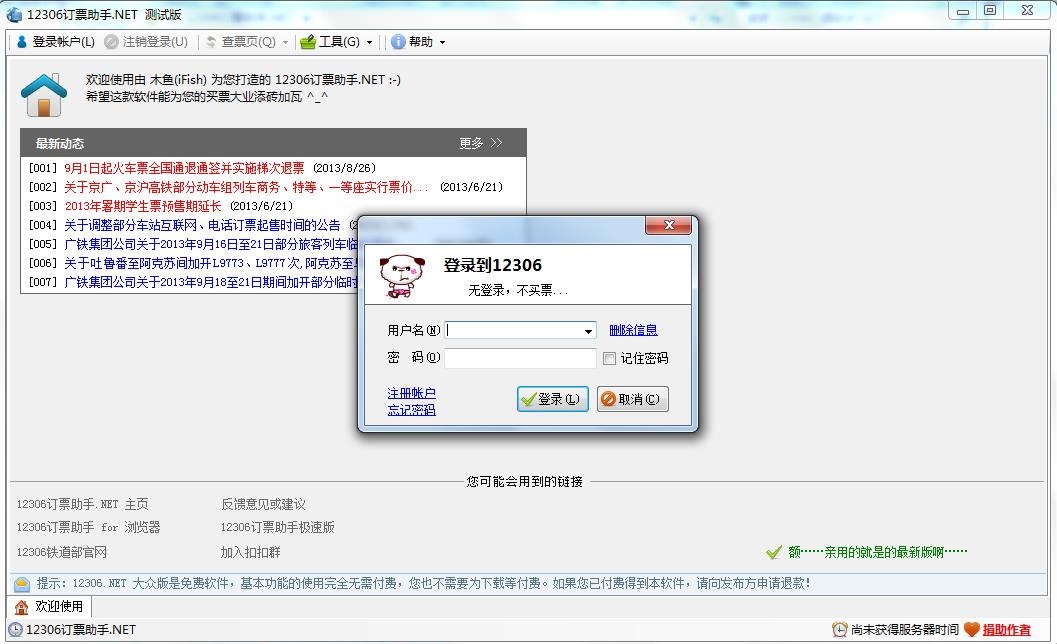
Task: Click the green checkmark version status icon
Action: point(774,552)
